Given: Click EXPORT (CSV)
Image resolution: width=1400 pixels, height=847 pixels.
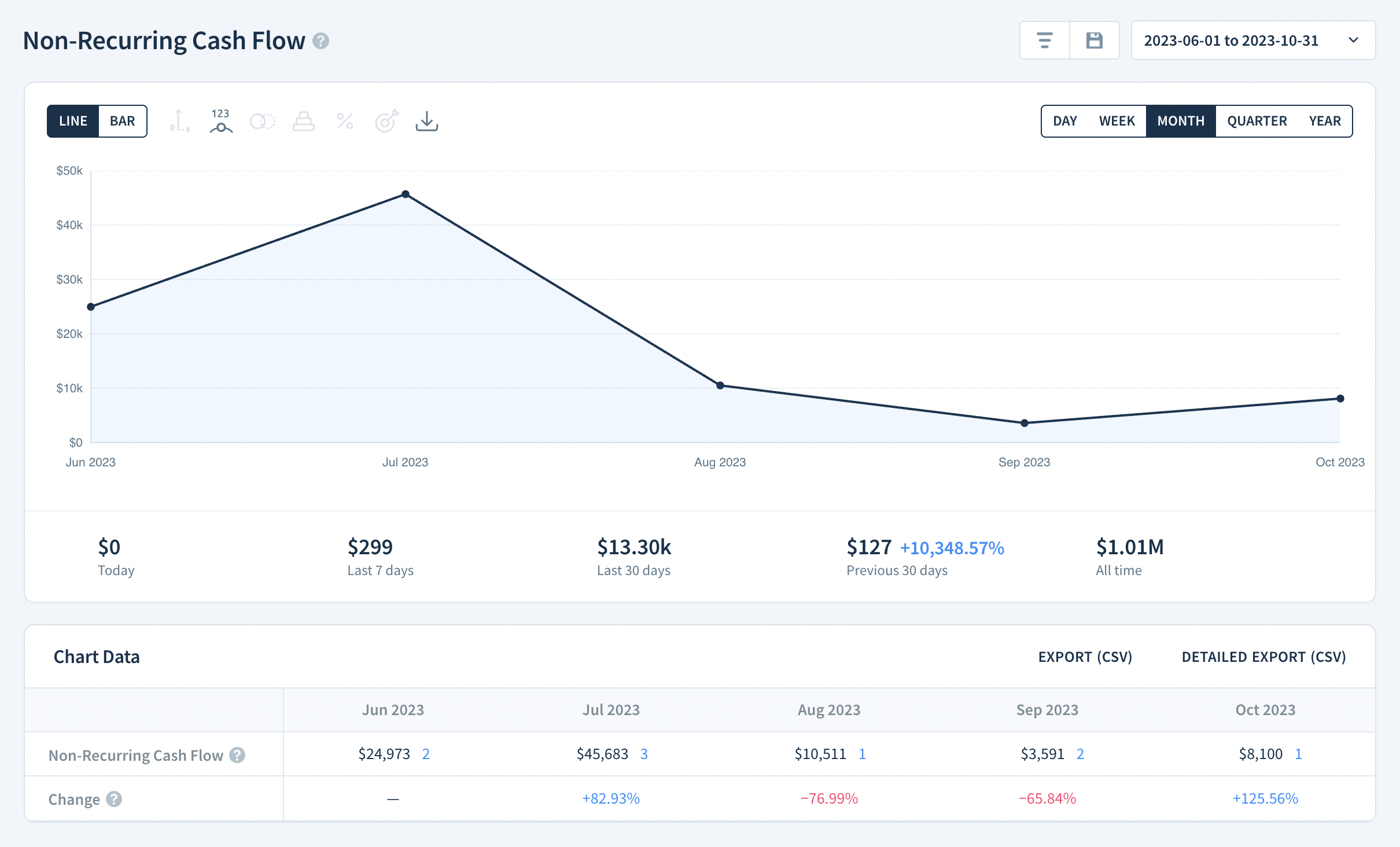Looking at the screenshot, I should (1085, 657).
